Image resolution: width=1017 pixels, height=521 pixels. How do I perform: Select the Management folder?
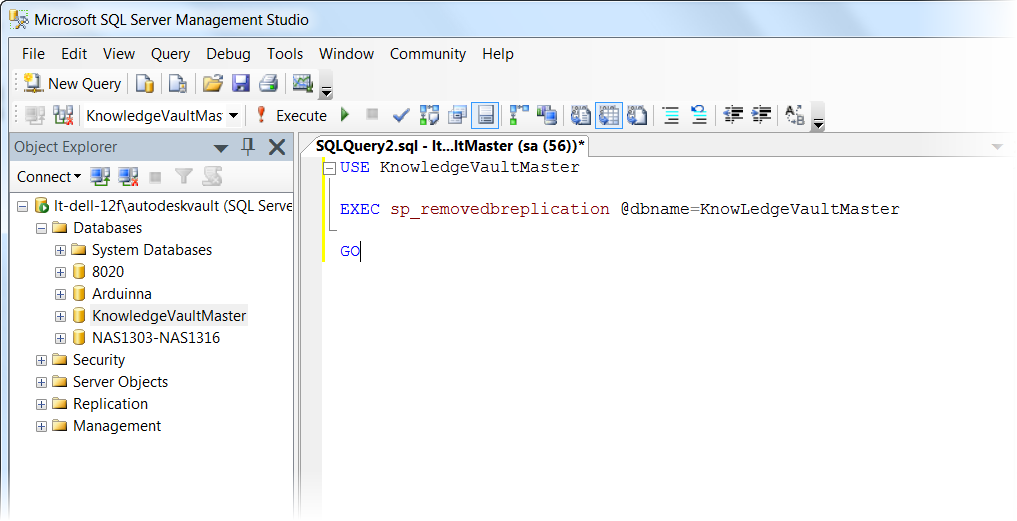coord(117,426)
